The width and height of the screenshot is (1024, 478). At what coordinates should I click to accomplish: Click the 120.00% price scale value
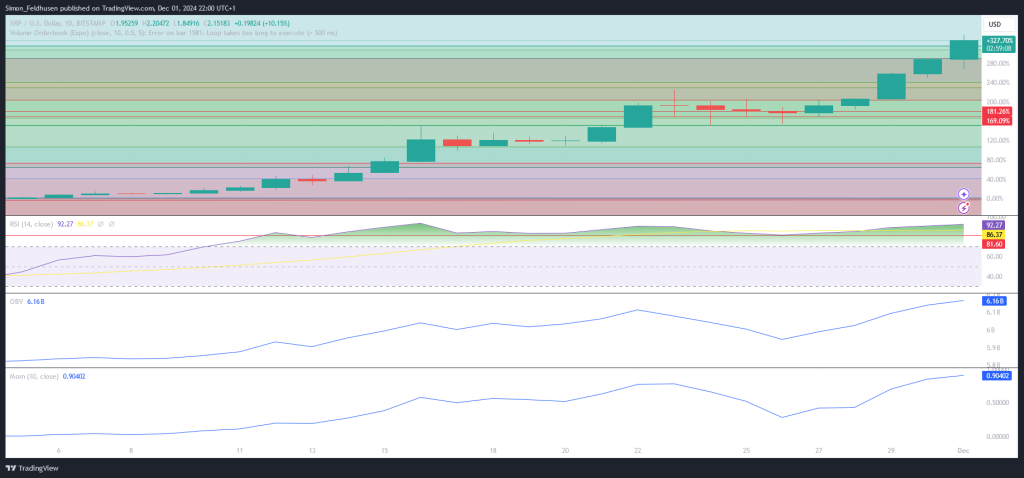tap(999, 140)
